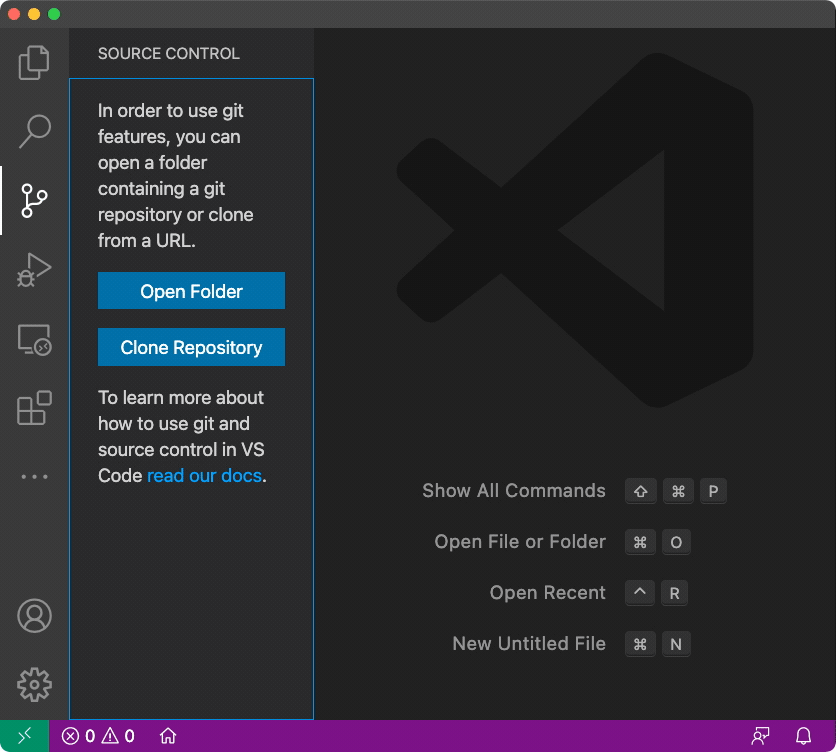The height and width of the screenshot is (752, 836).
Task: Close the window with red button
Action: coord(14,14)
